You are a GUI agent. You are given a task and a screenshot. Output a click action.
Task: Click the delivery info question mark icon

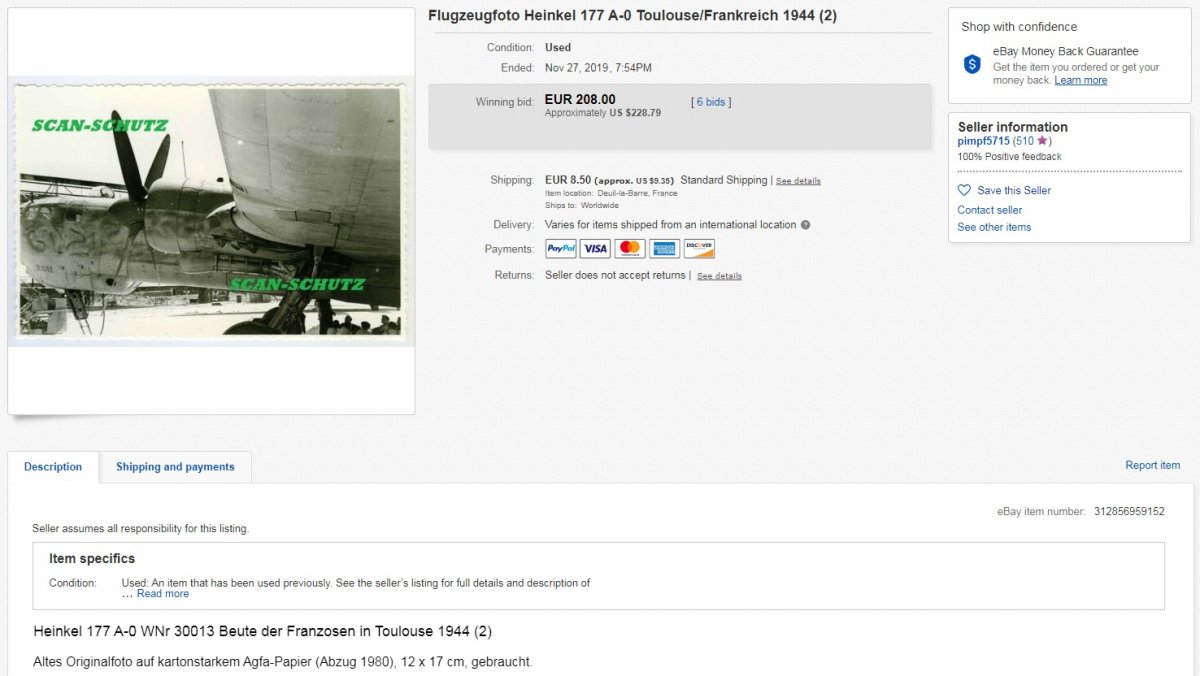click(x=806, y=225)
